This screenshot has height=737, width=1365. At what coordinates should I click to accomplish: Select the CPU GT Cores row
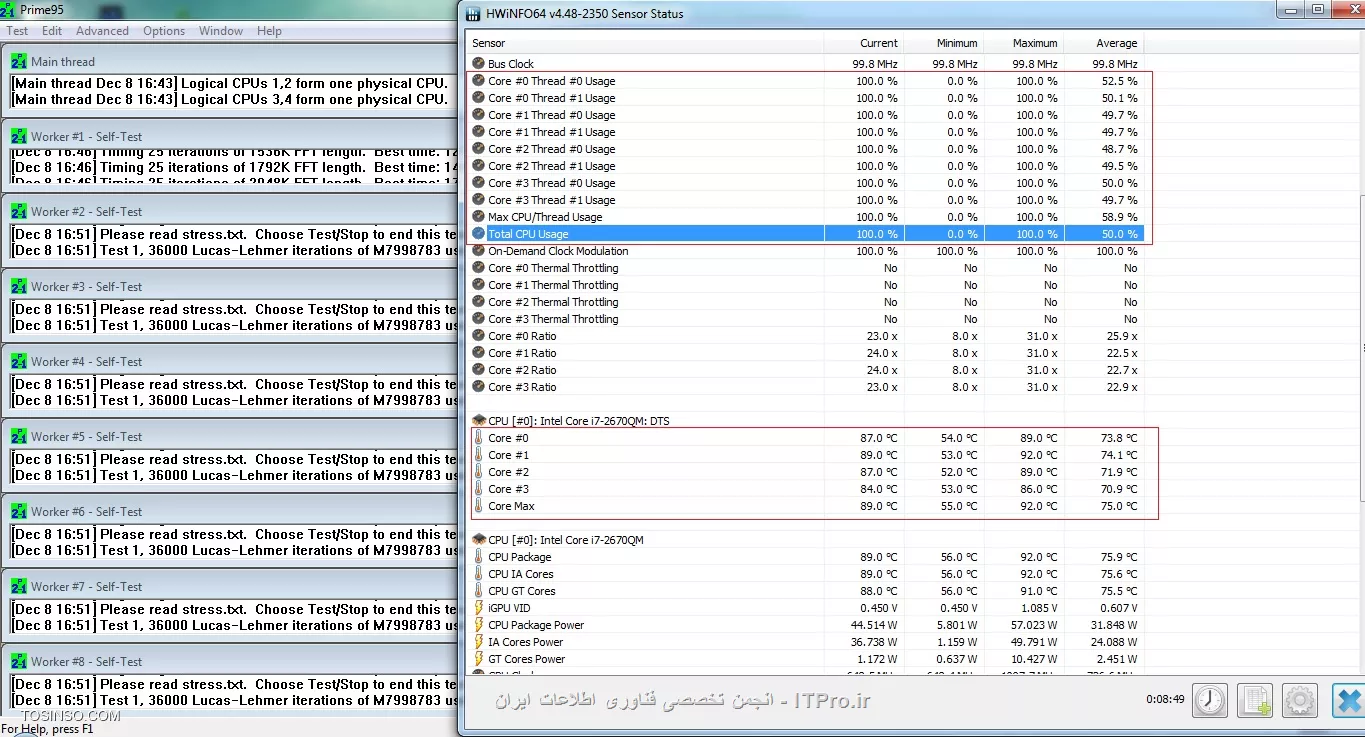806,591
